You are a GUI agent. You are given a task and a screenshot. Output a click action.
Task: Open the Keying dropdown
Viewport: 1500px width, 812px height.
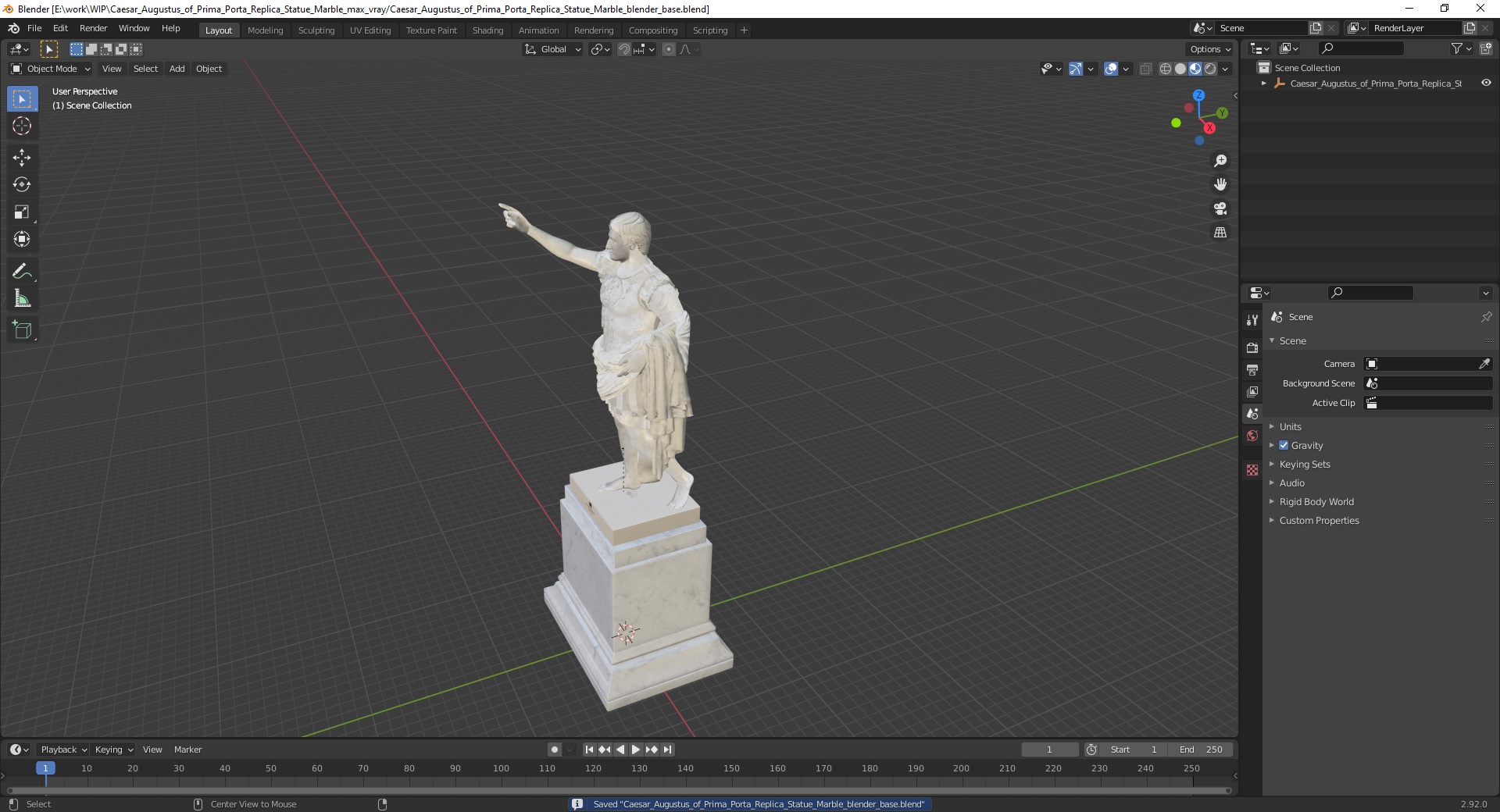[113, 750]
